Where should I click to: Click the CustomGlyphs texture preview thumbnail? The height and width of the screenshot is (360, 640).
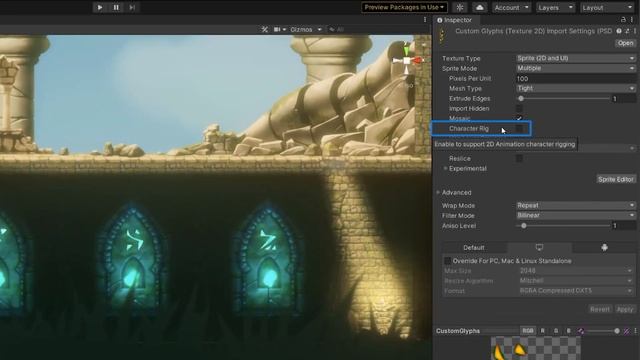tap(536, 348)
